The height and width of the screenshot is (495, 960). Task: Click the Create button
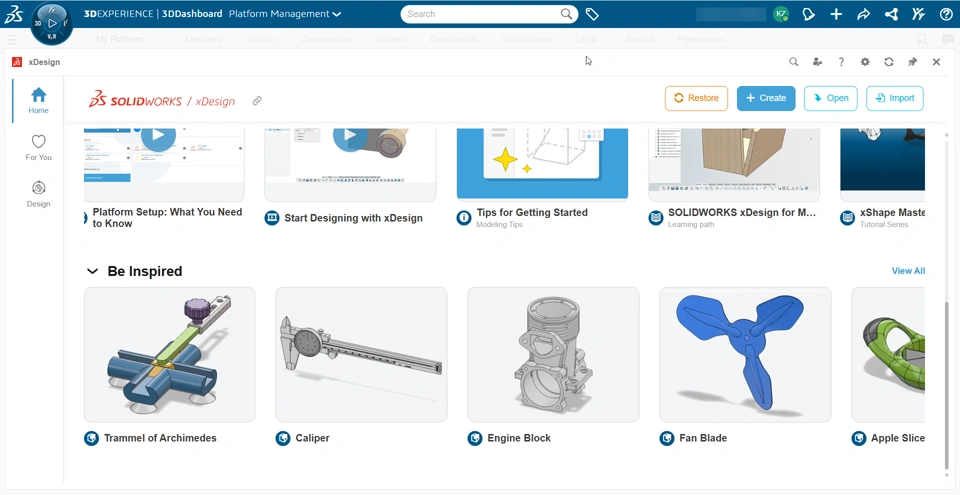766,98
